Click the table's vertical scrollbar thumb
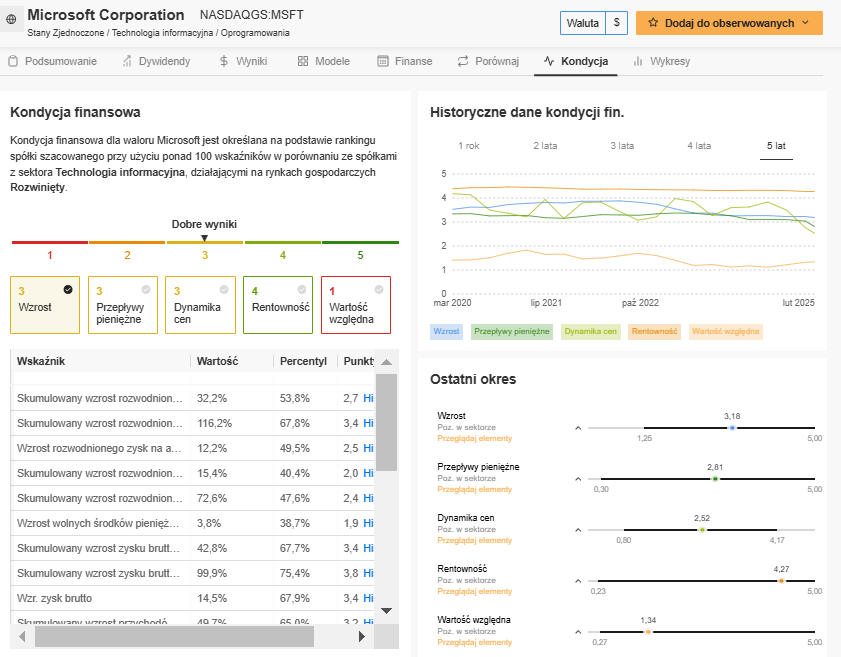This screenshot has width=841, height=657. tap(386, 423)
